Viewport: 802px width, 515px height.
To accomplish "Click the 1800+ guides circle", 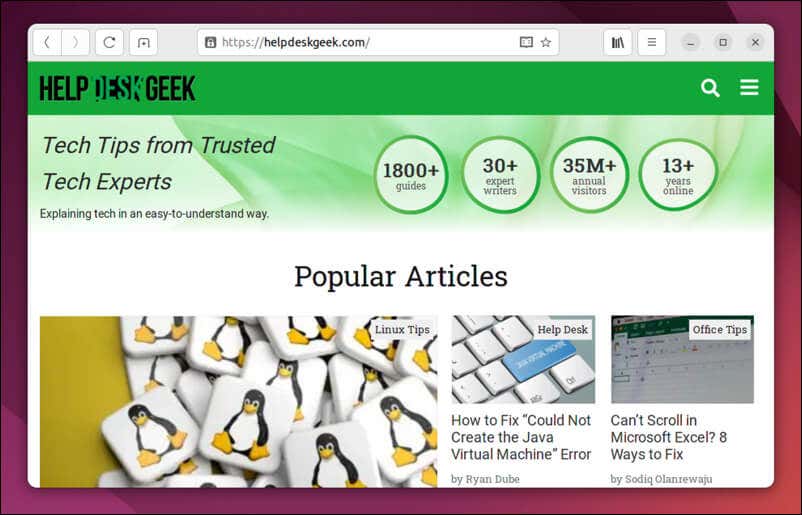I will coord(411,174).
